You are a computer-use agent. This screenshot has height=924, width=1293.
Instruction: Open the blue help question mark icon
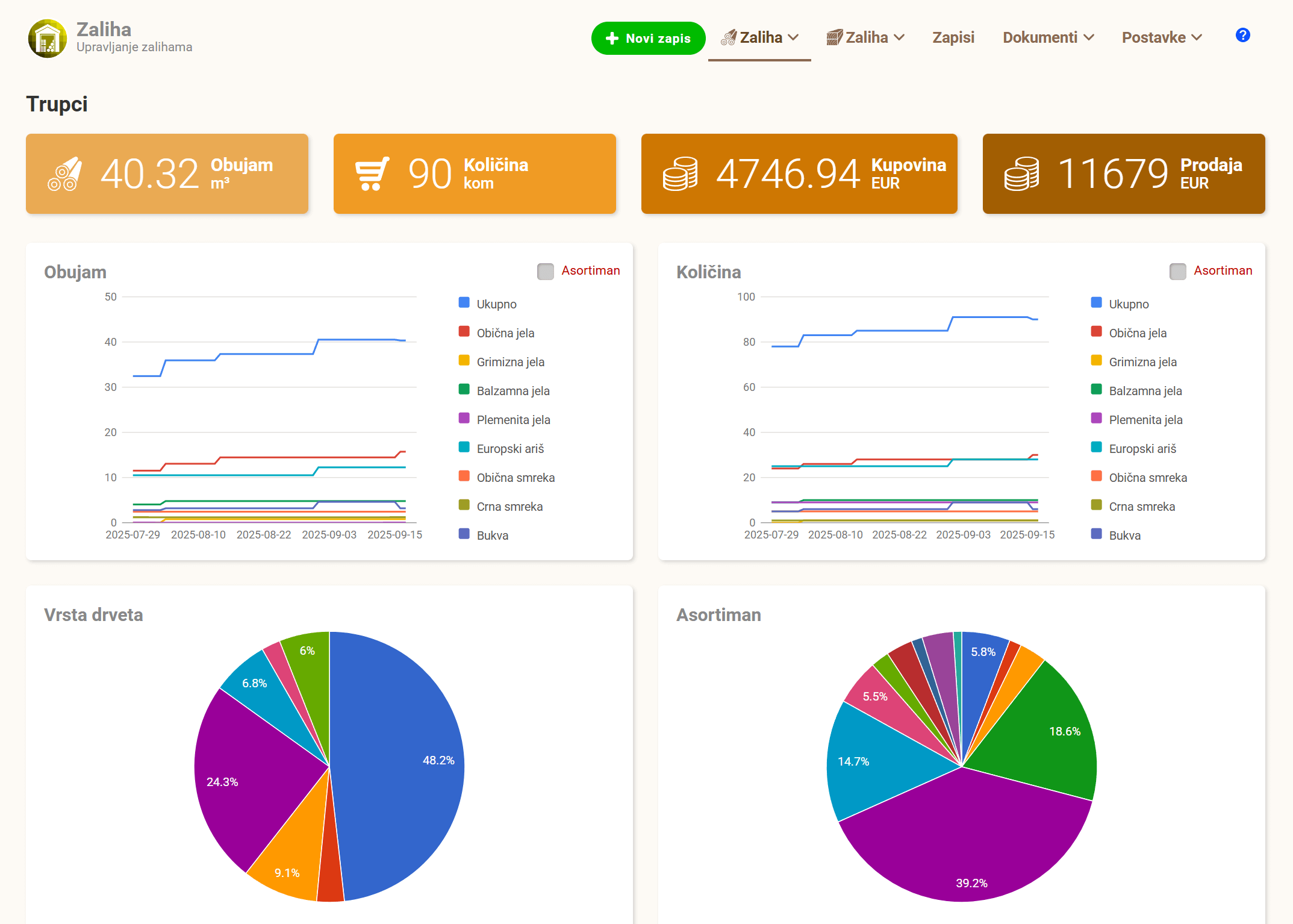[1242, 35]
